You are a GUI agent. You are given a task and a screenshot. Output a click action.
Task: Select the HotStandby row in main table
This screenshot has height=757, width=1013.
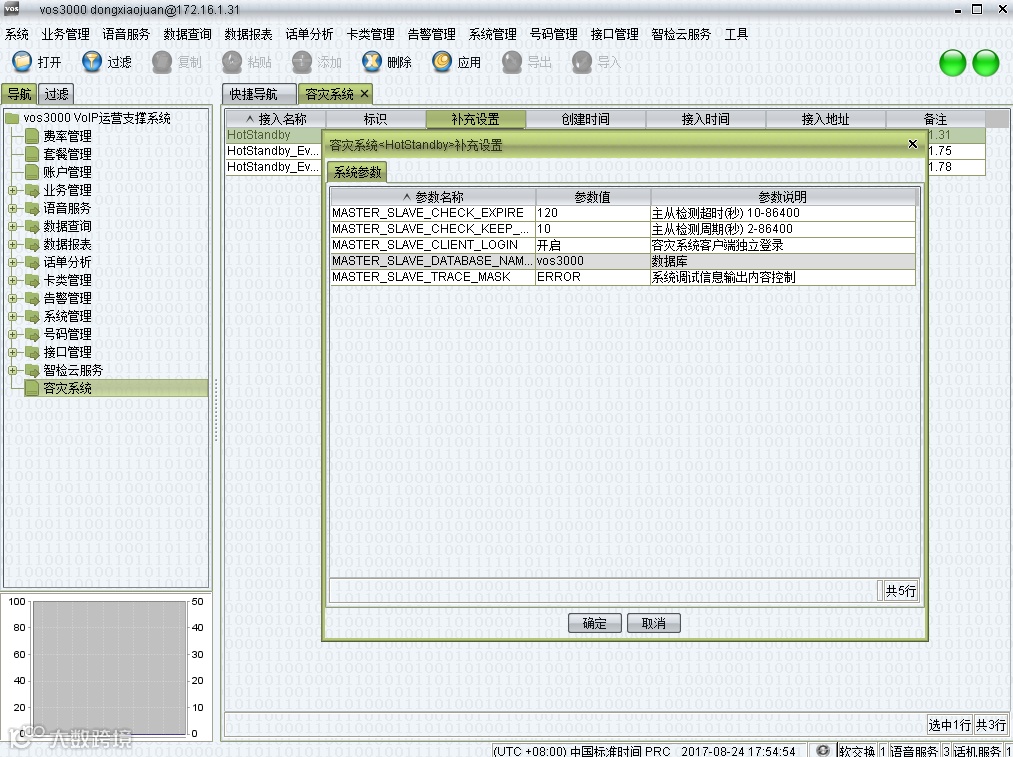tap(274, 135)
